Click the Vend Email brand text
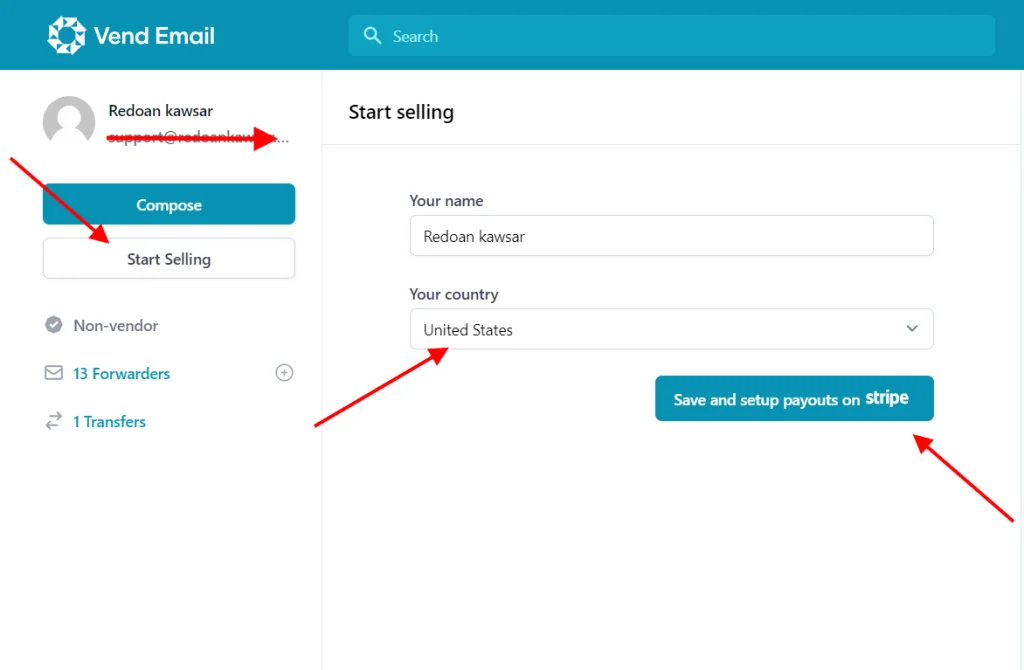 pyautogui.click(x=154, y=37)
